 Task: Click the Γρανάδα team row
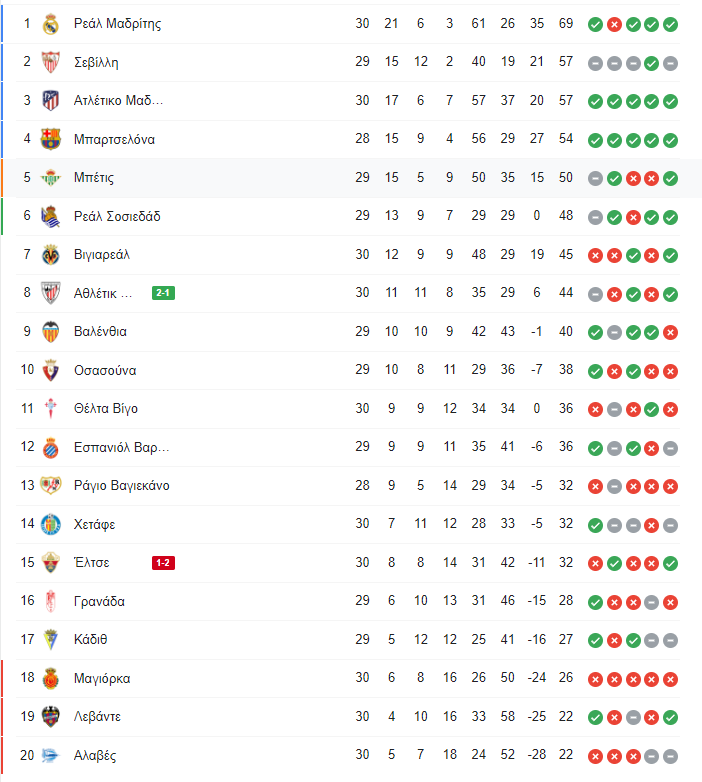[x=348, y=601]
